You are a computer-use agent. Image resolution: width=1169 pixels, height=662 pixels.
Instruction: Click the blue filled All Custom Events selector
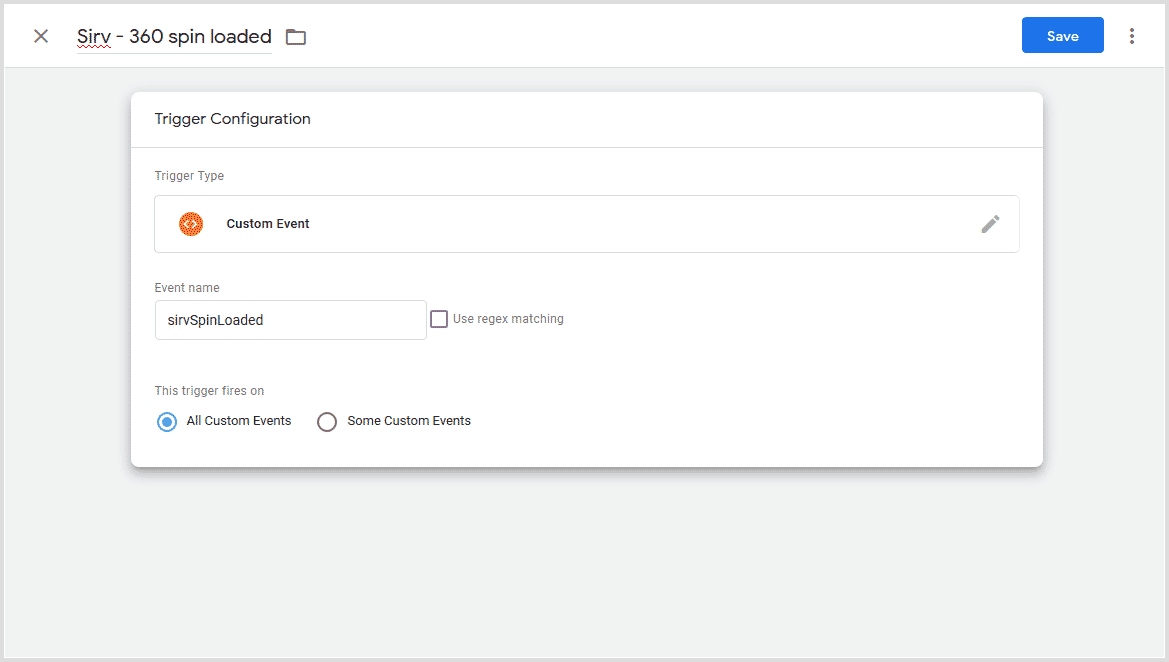167,421
